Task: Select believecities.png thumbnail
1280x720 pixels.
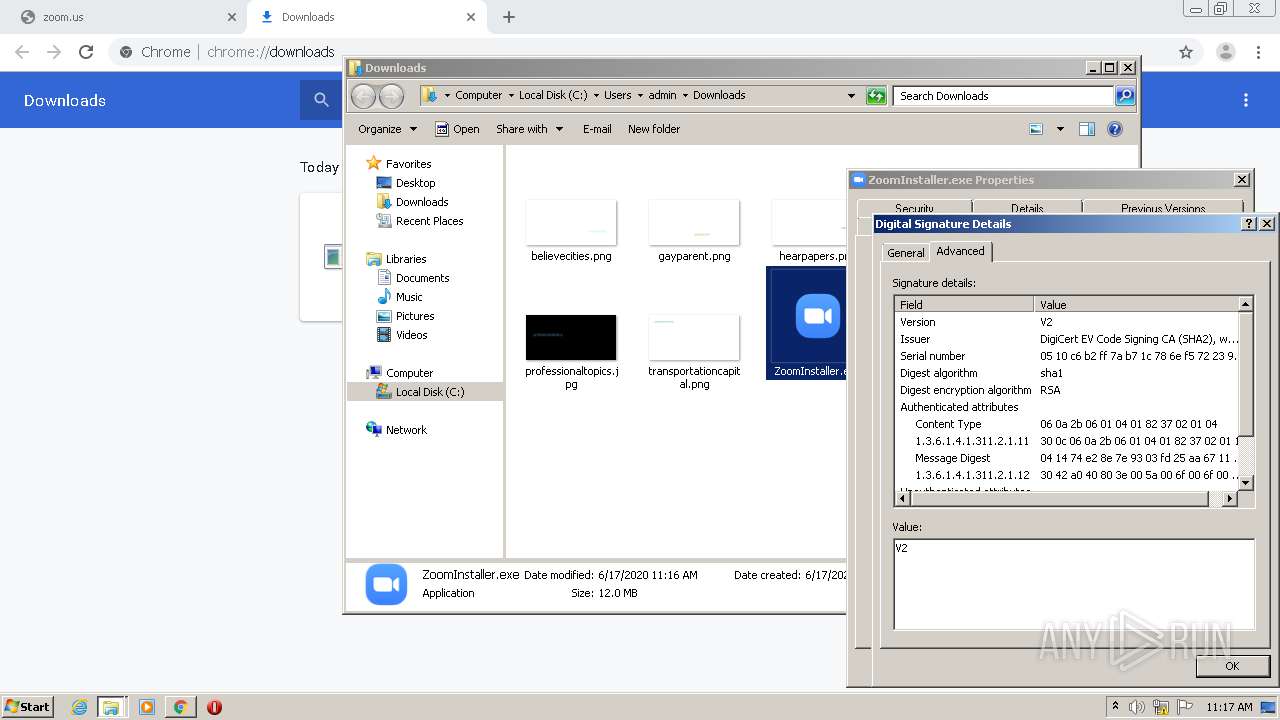Action: [571, 222]
